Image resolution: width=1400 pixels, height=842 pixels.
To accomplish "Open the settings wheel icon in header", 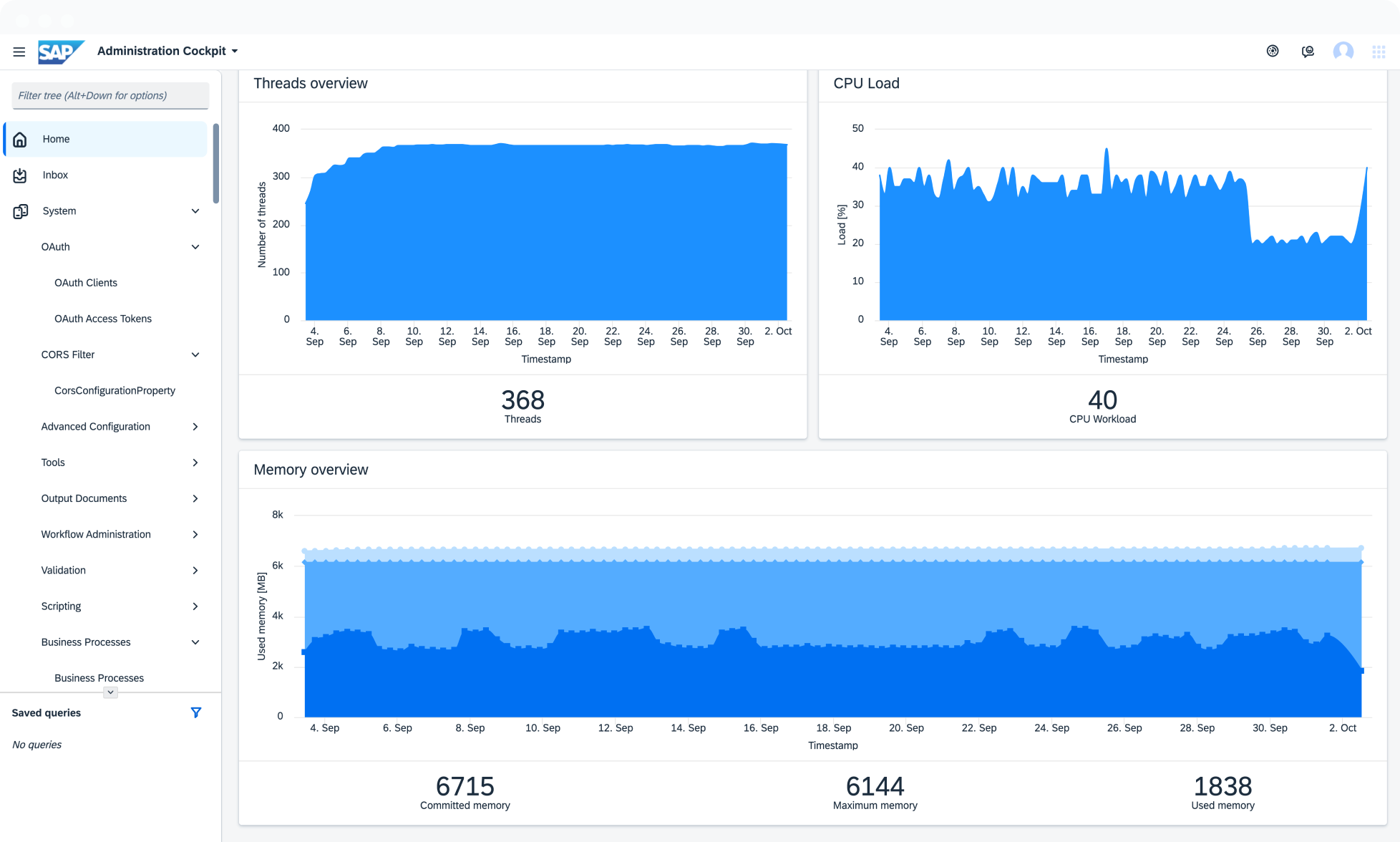I will 1273,51.
